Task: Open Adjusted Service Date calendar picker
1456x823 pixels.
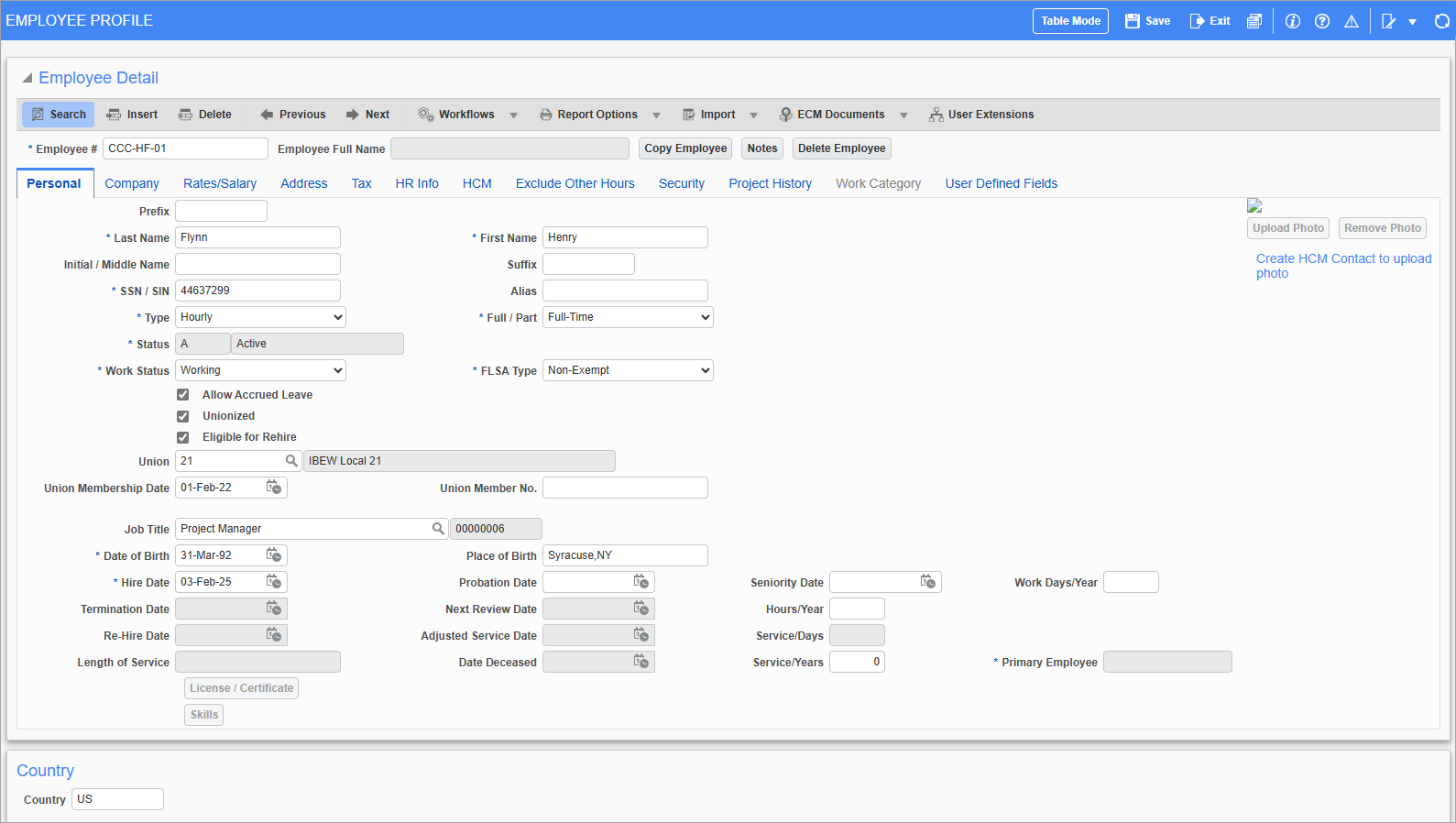Action: [641, 635]
